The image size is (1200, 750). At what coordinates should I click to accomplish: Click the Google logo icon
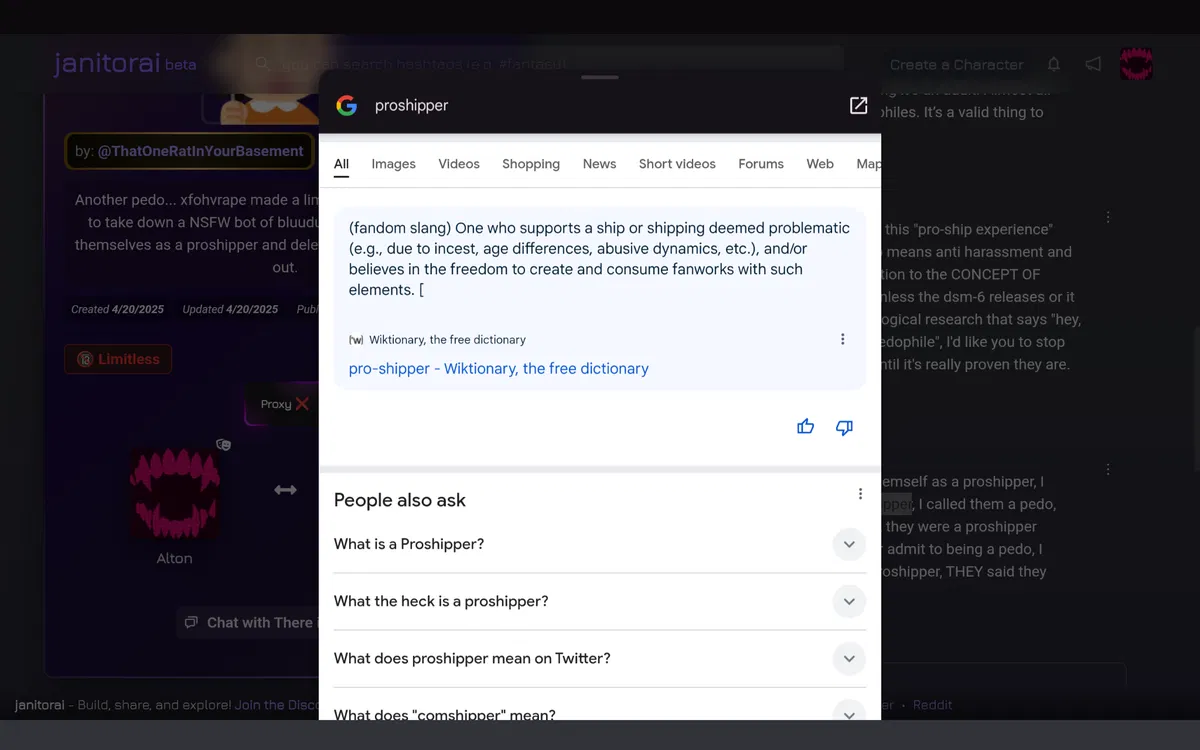point(346,106)
